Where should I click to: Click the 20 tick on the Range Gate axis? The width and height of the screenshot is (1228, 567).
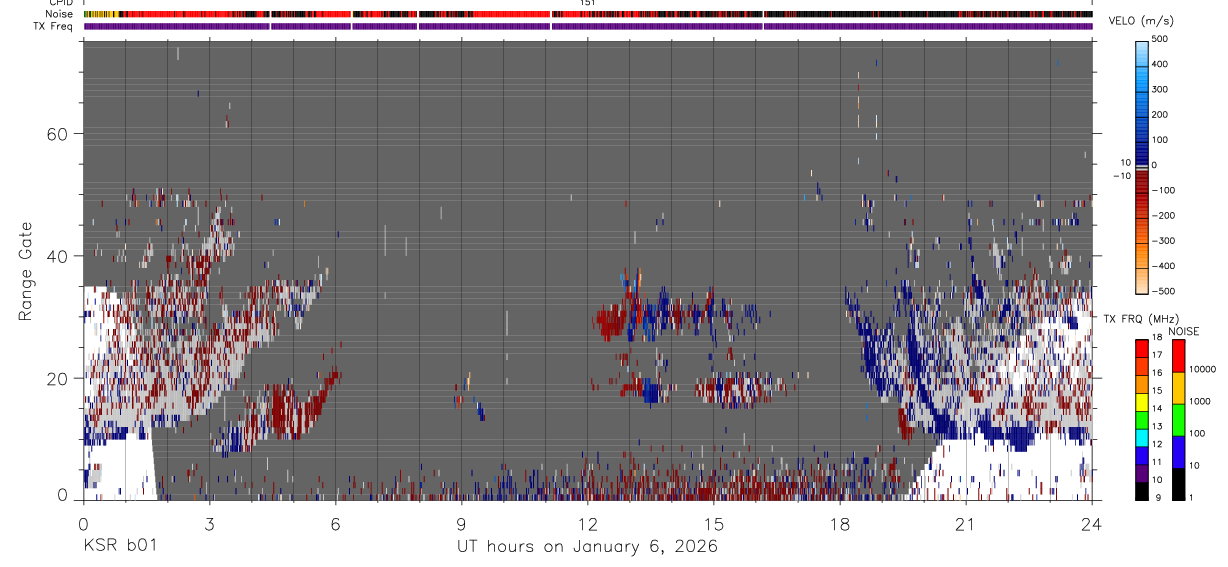pos(58,378)
